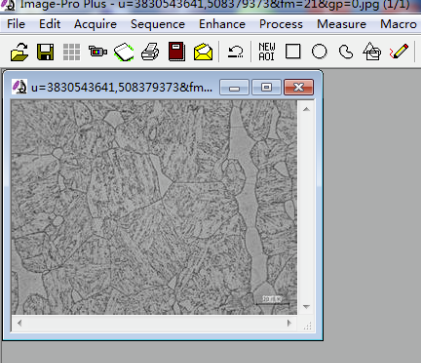The width and height of the screenshot is (421, 363).
Task: Click the Image-Pro Plus application title icon
Action: 7,5
